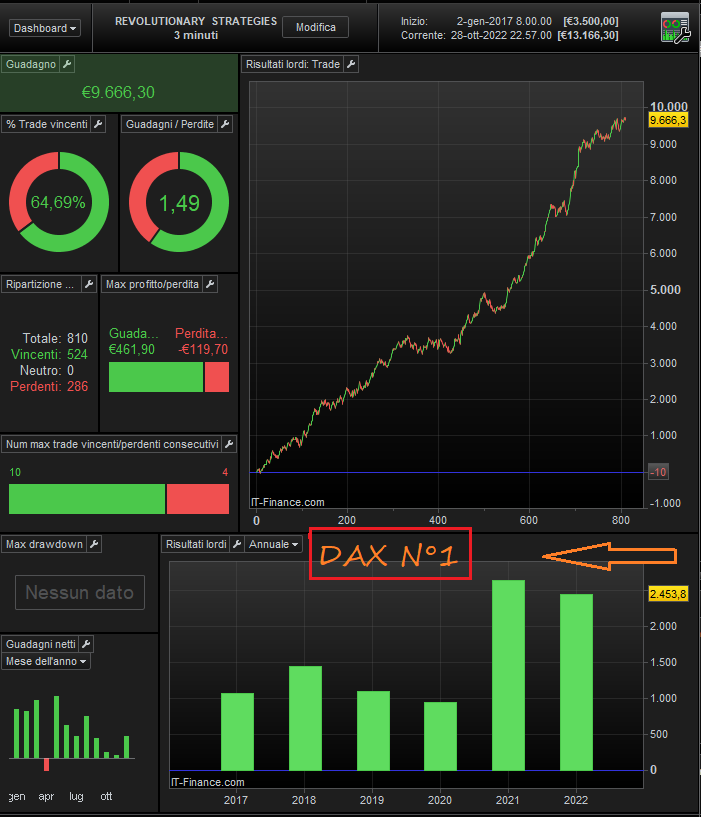The image size is (701, 817).
Task: Click the 2022 annual result bar
Action: click(x=576, y=682)
